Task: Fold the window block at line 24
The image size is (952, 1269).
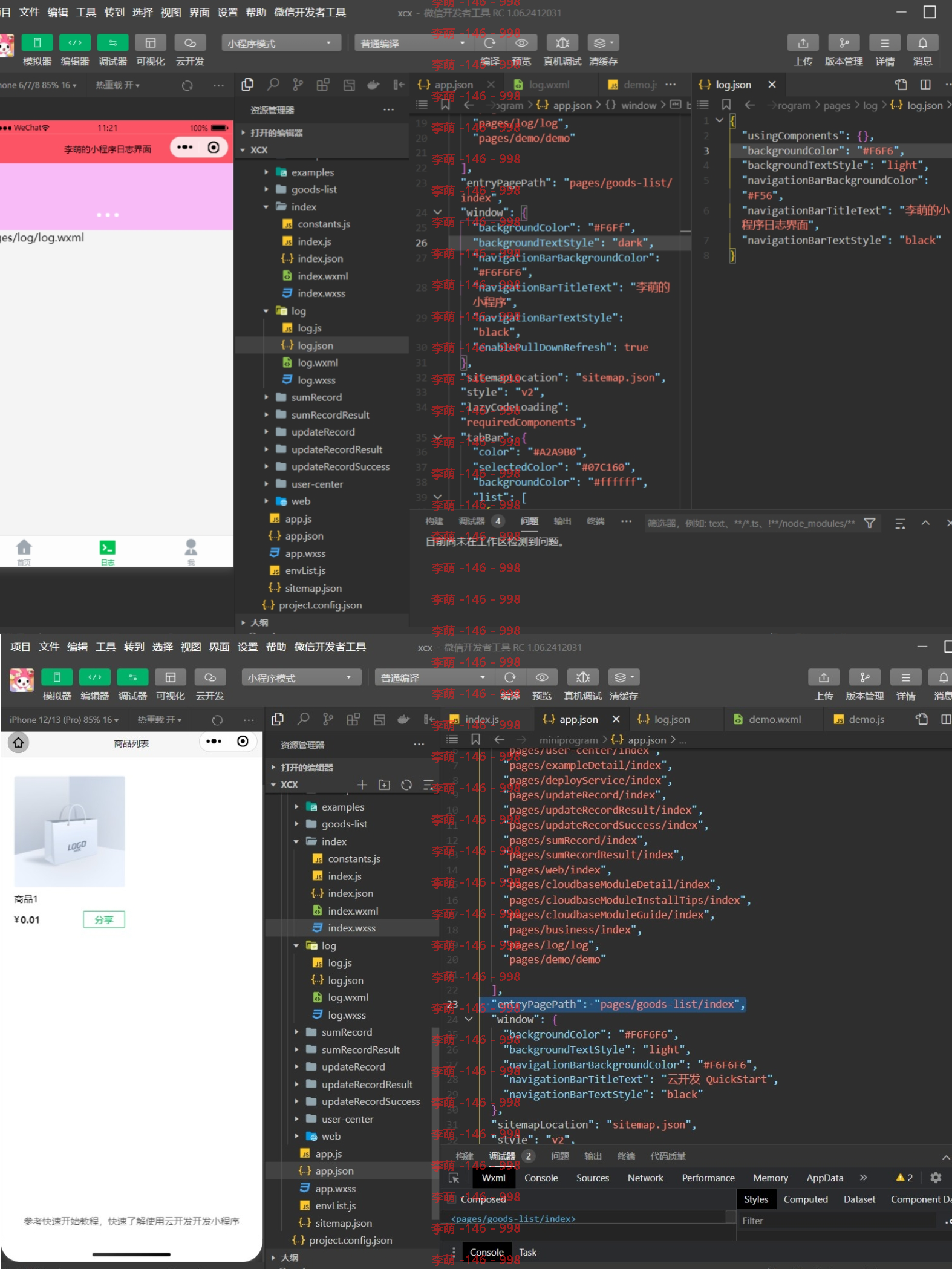Action: point(469,1019)
